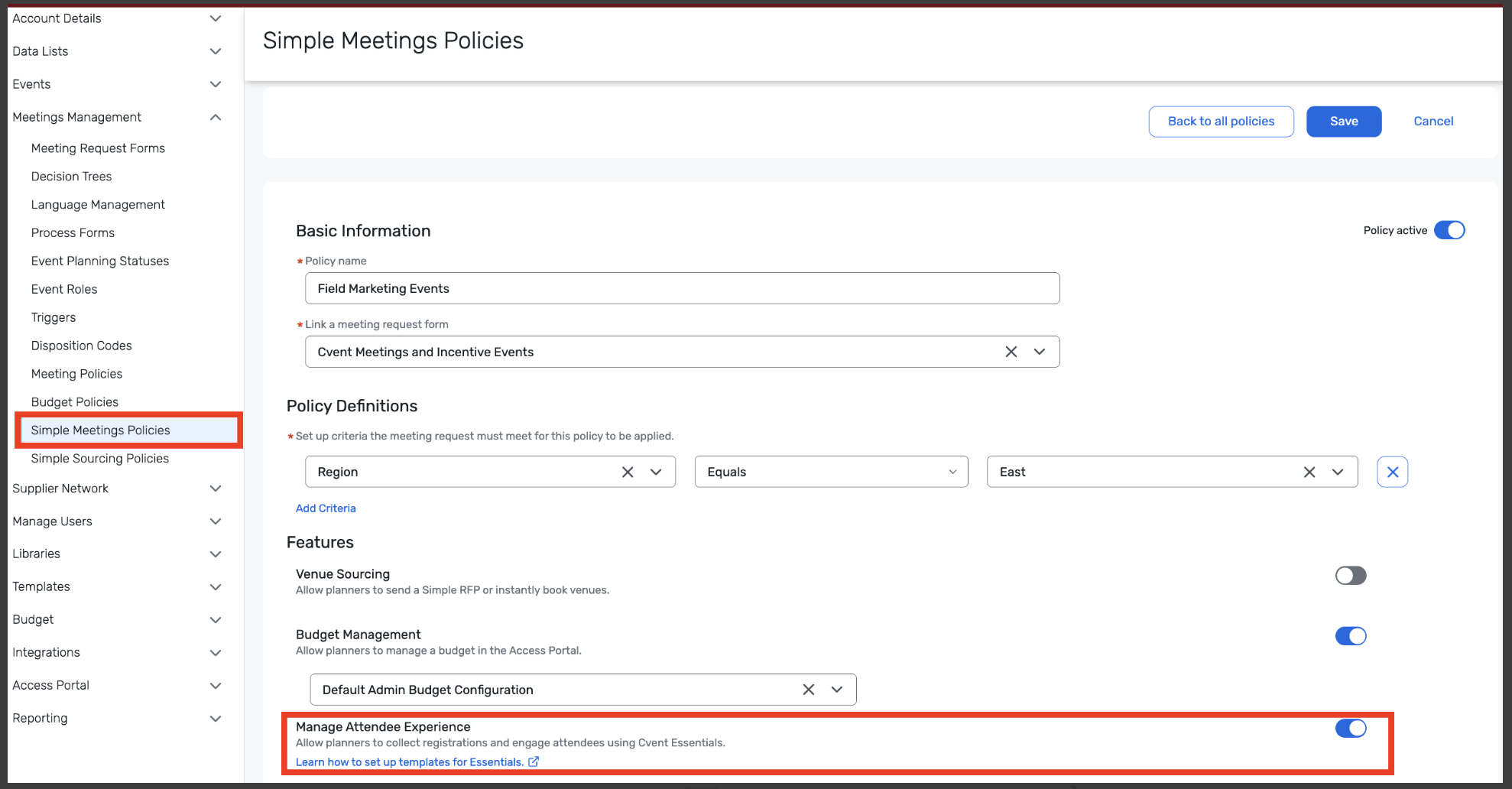1512x789 pixels.
Task: Go to Meeting Request Forms
Action: (98, 148)
